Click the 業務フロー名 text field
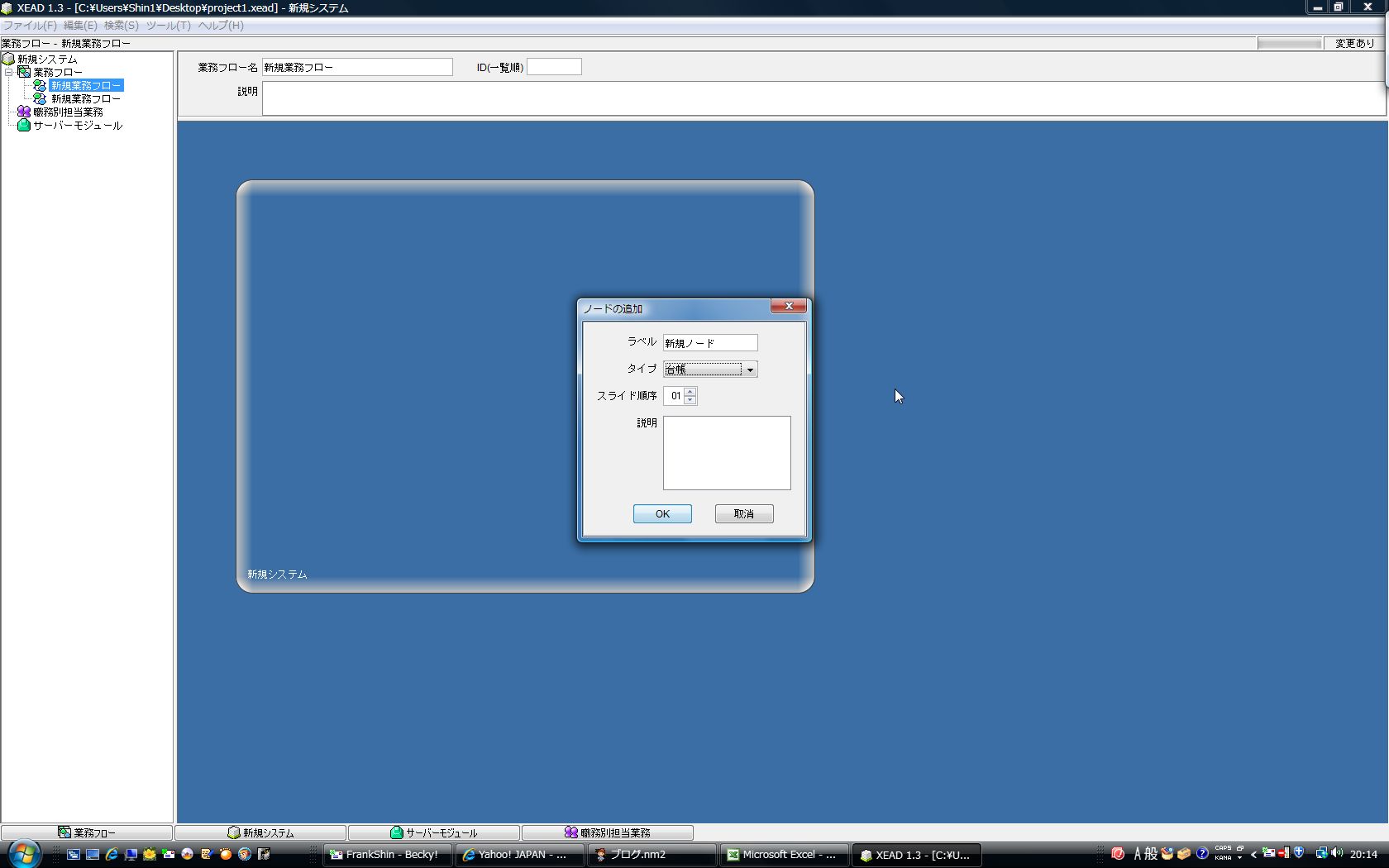 tap(357, 67)
